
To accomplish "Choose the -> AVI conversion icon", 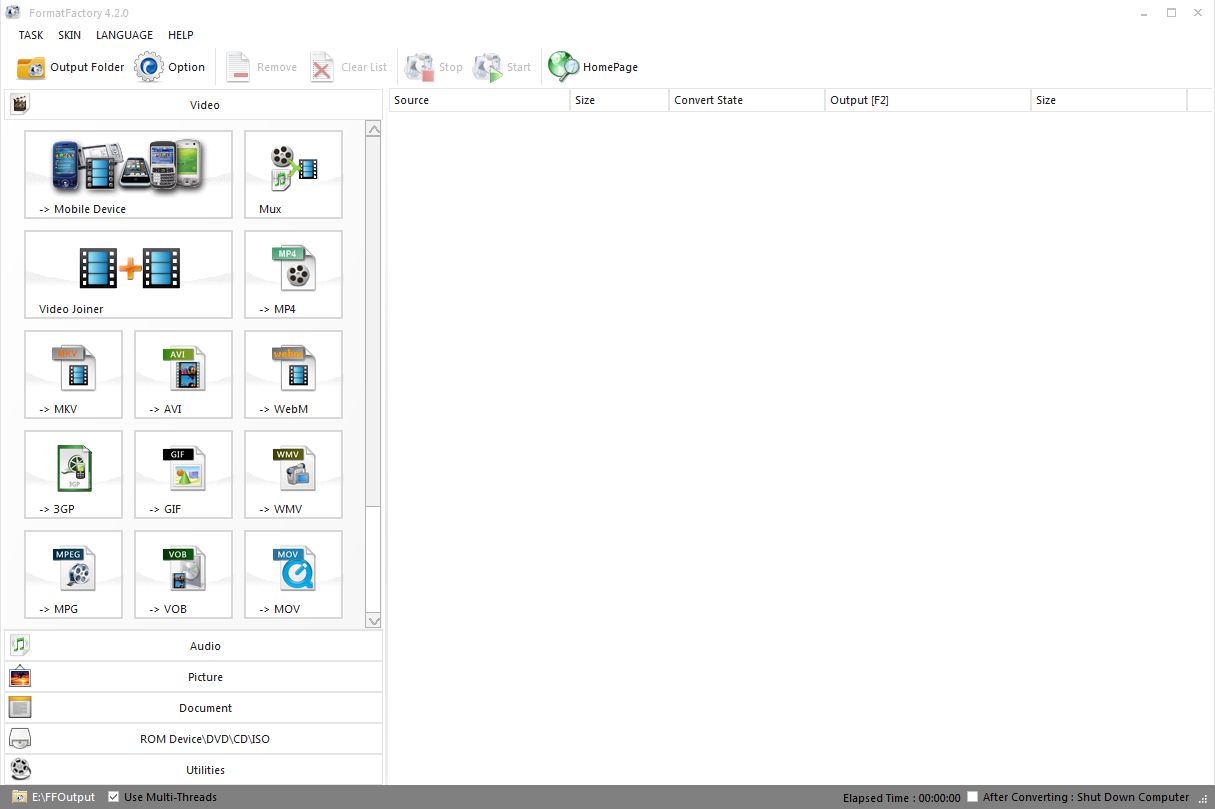I will pyautogui.click(x=183, y=374).
